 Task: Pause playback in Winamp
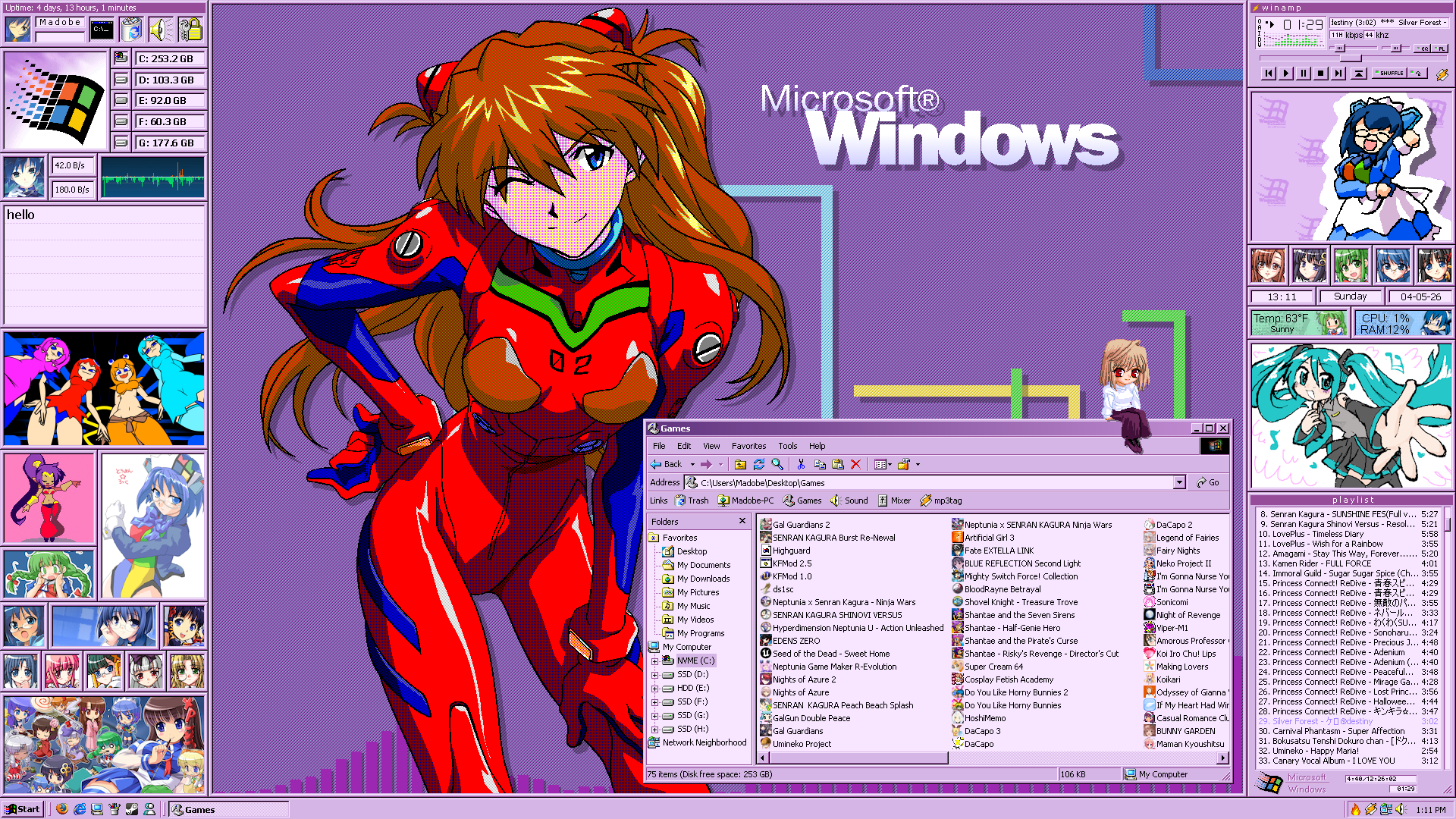coord(1304,74)
